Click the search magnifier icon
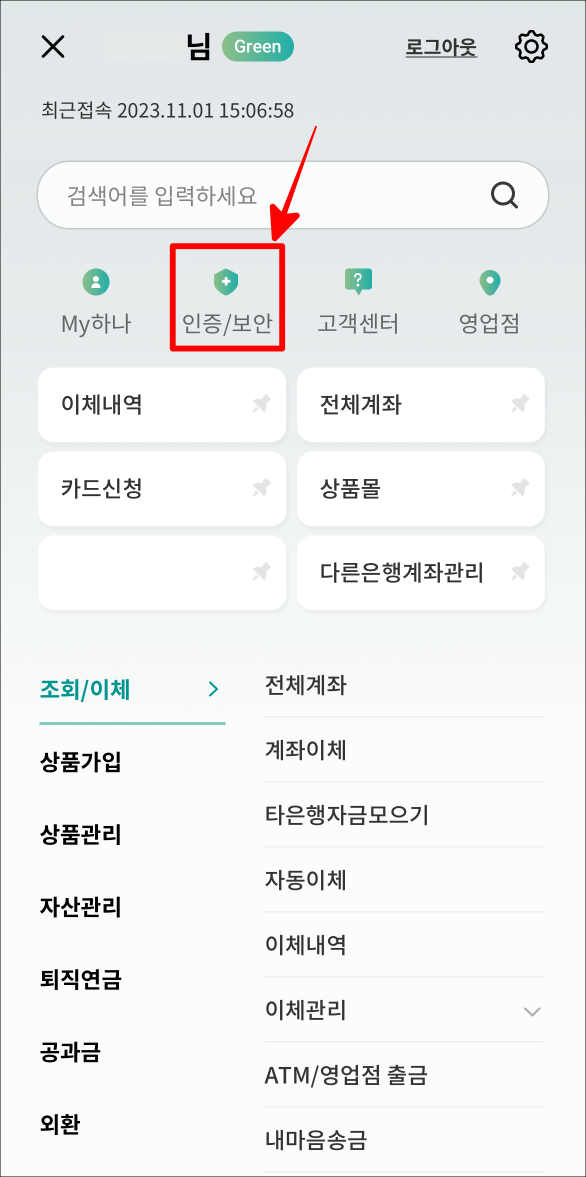This screenshot has width=586, height=1177. (503, 195)
